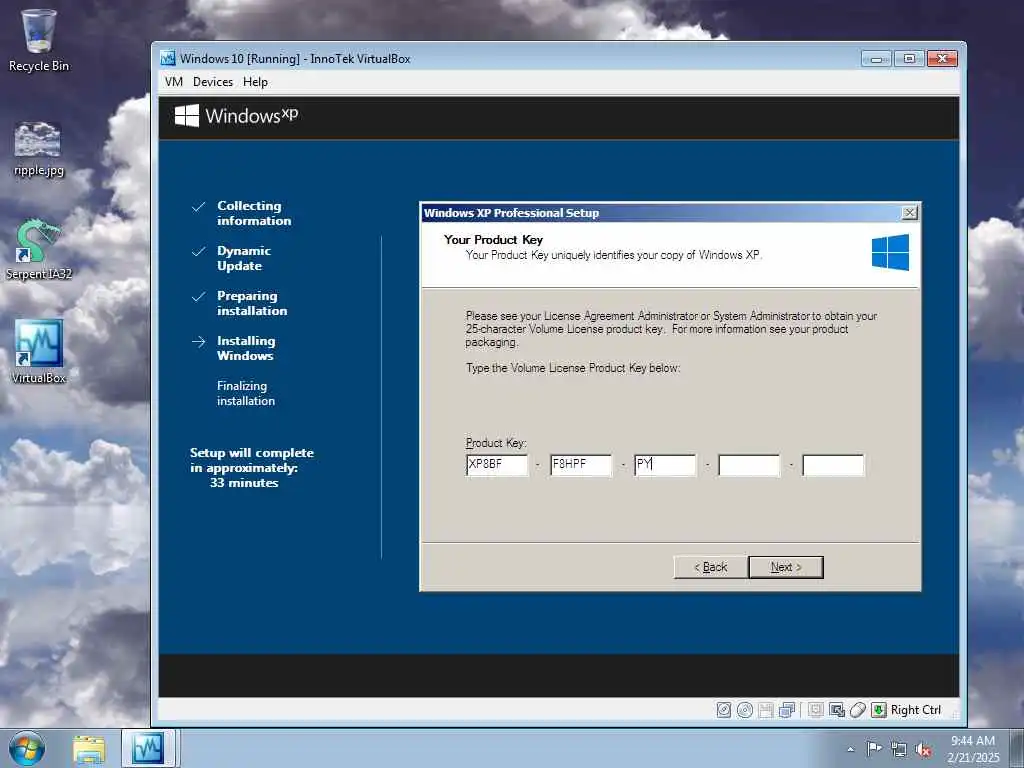The height and width of the screenshot is (768, 1024).
Task: Focus the empty fifth product key field
Action: pos(833,465)
